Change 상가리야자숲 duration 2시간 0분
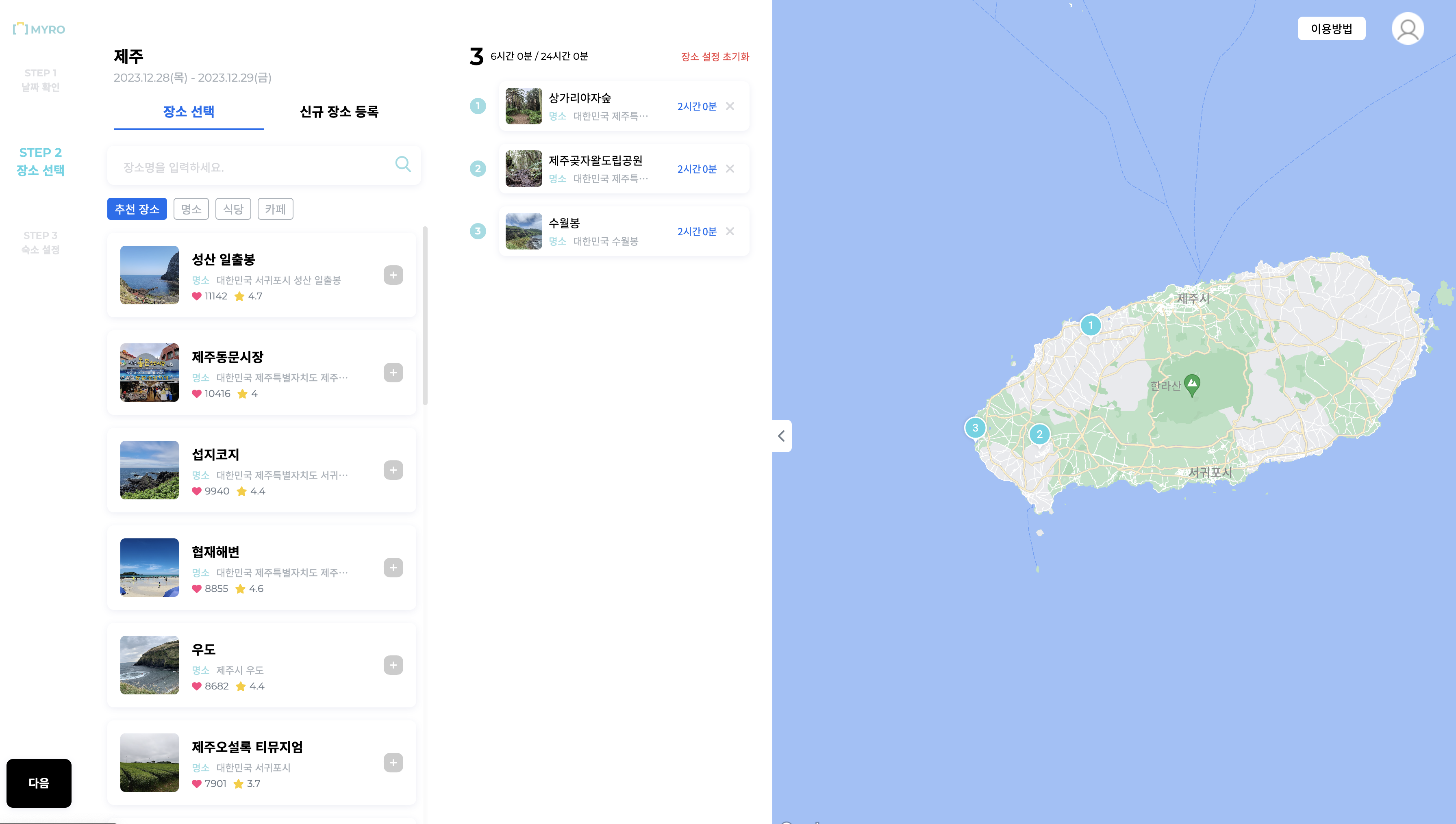Screen dimensions: 1456x824 pyautogui.click(x=696, y=106)
